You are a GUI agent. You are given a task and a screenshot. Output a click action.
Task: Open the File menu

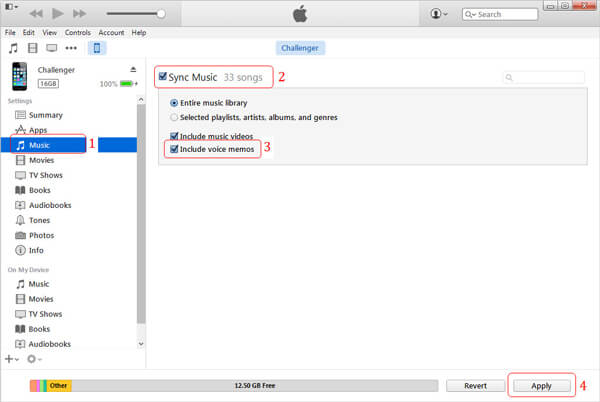pyautogui.click(x=10, y=33)
